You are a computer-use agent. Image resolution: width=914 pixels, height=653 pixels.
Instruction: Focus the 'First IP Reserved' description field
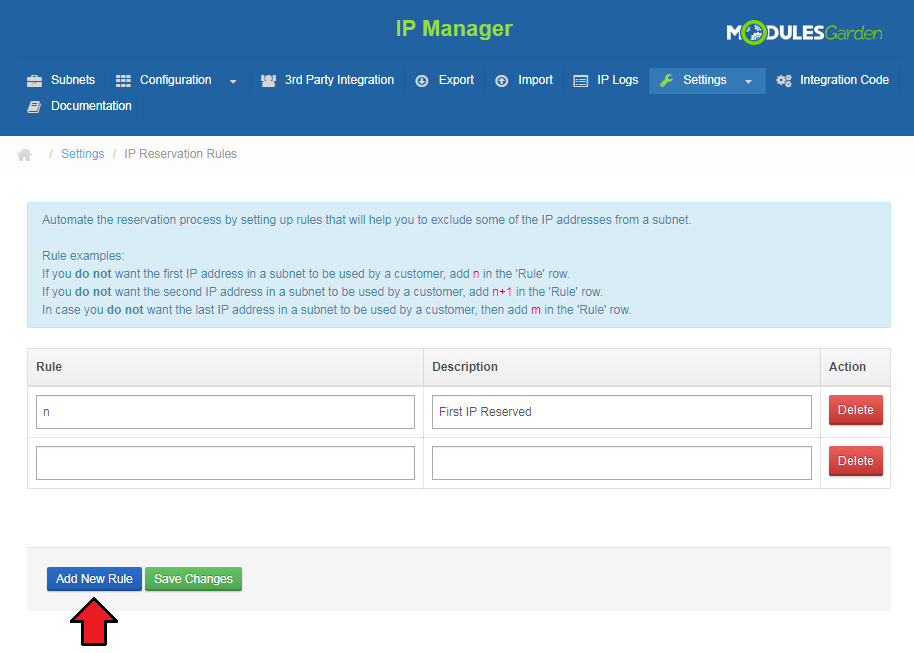point(621,412)
